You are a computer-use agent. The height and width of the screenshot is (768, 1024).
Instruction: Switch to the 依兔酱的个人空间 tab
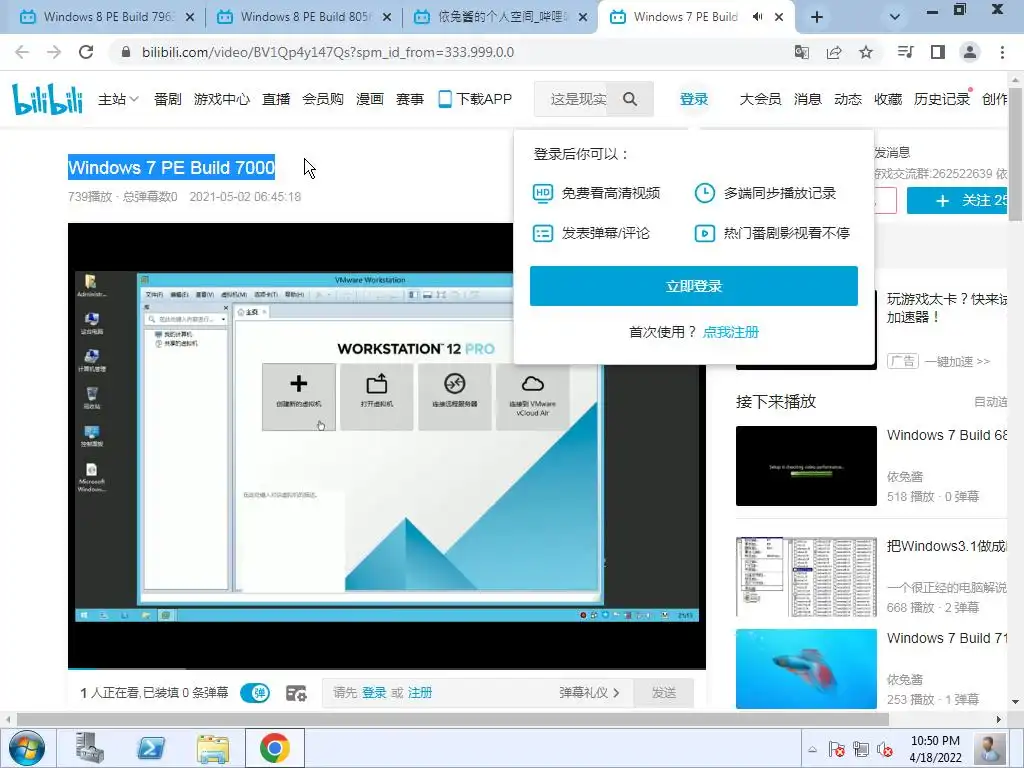point(502,17)
